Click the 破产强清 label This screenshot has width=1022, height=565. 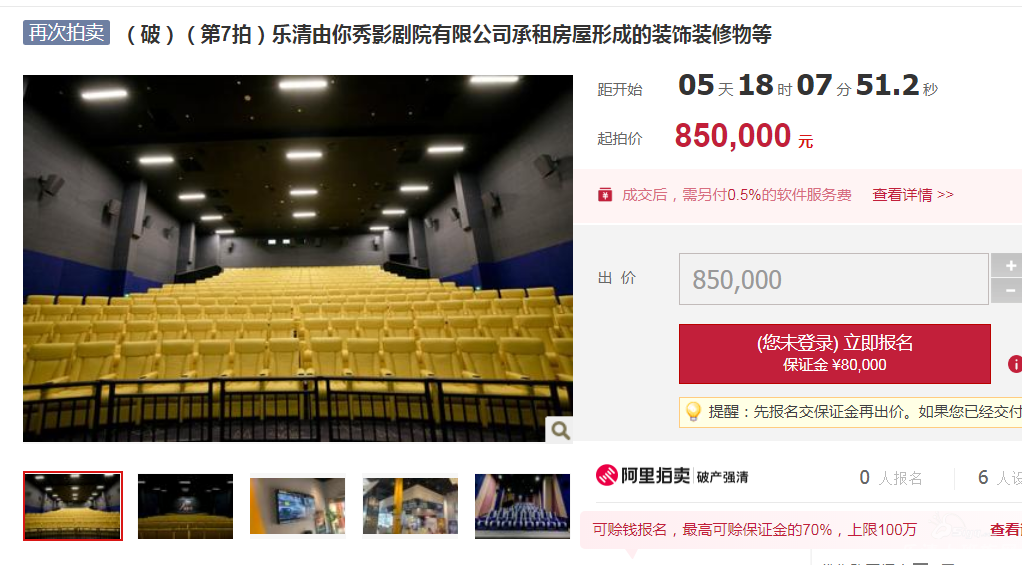coord(722,477)
